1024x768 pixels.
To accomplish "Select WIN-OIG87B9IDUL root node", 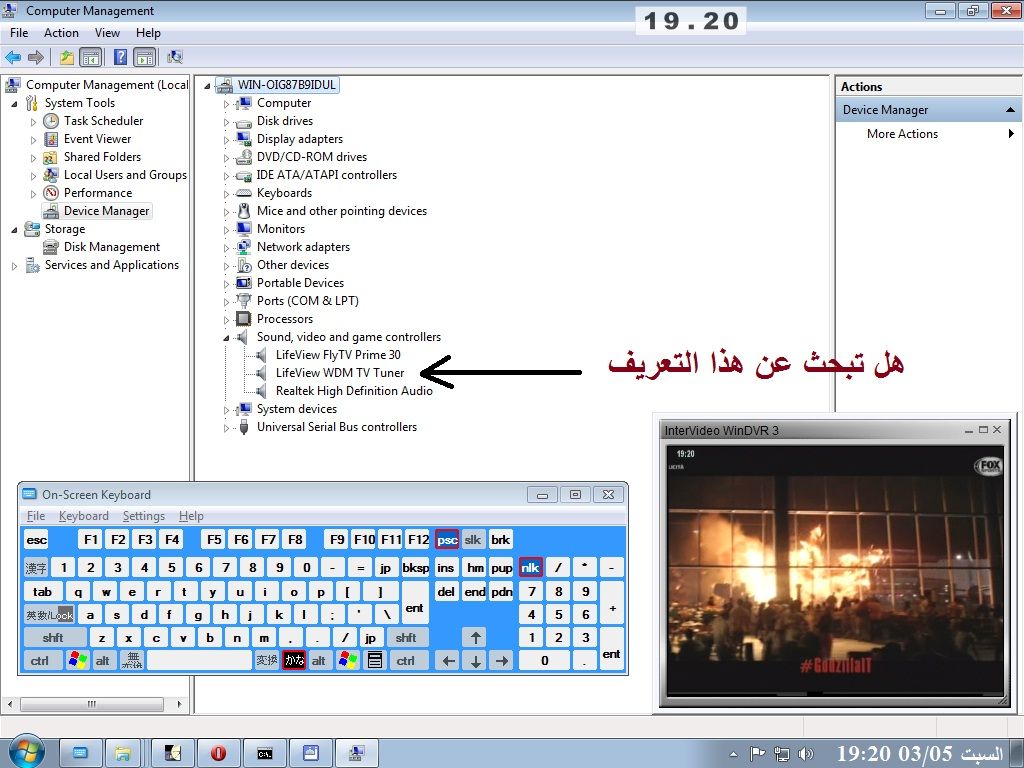I will tap(286, 85).
